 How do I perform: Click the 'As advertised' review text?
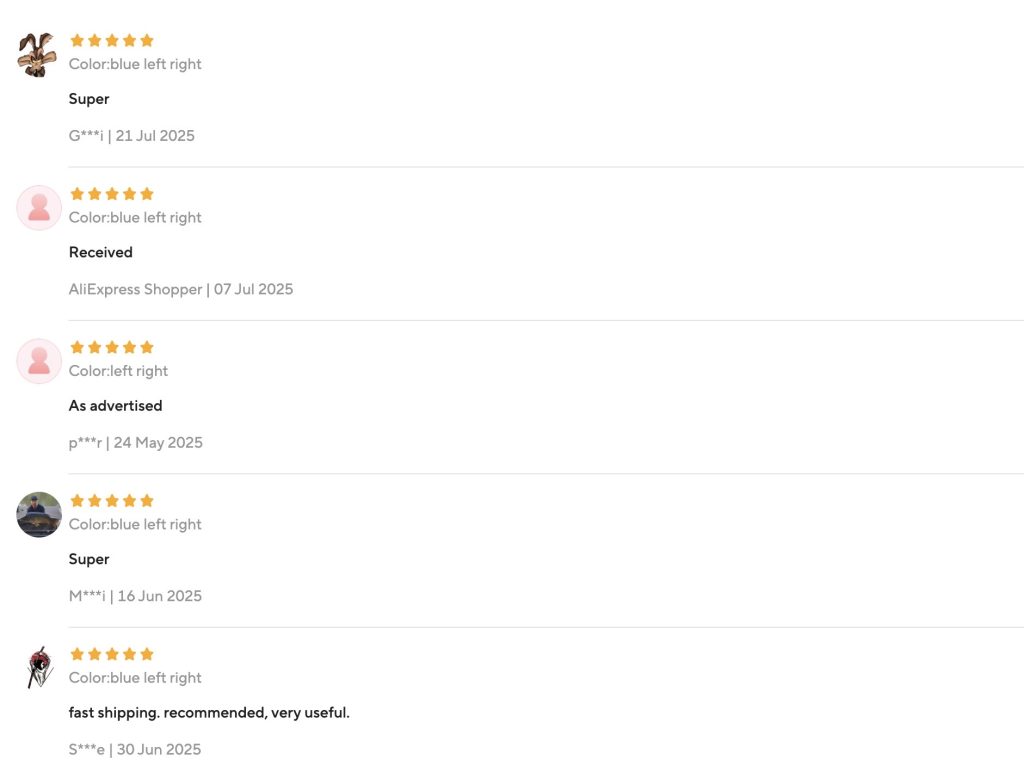click(x=115, y=406)
